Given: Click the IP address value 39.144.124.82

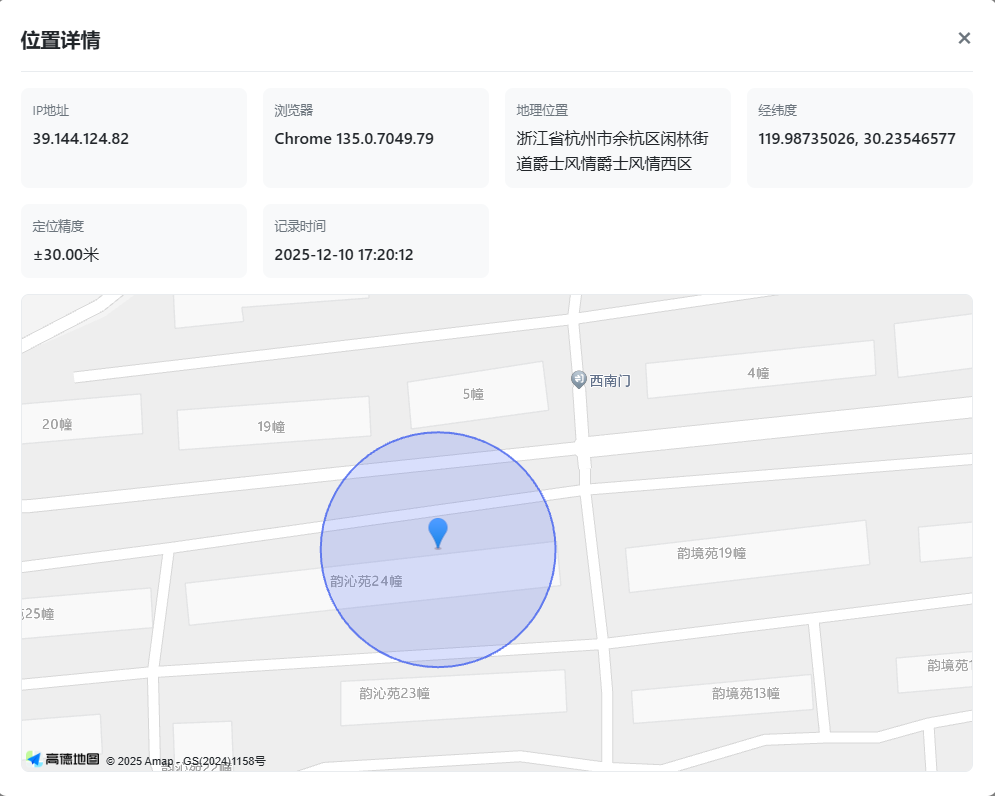Looking at the screenshot, I should pos(81,139).
